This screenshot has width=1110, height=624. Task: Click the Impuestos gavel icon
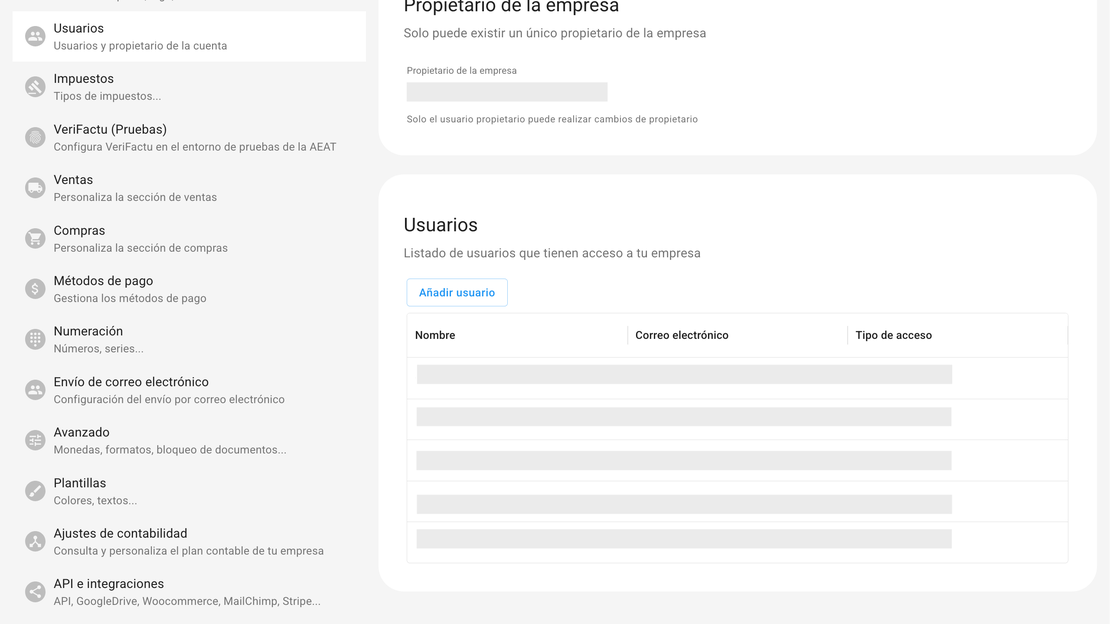pos(35,87)
